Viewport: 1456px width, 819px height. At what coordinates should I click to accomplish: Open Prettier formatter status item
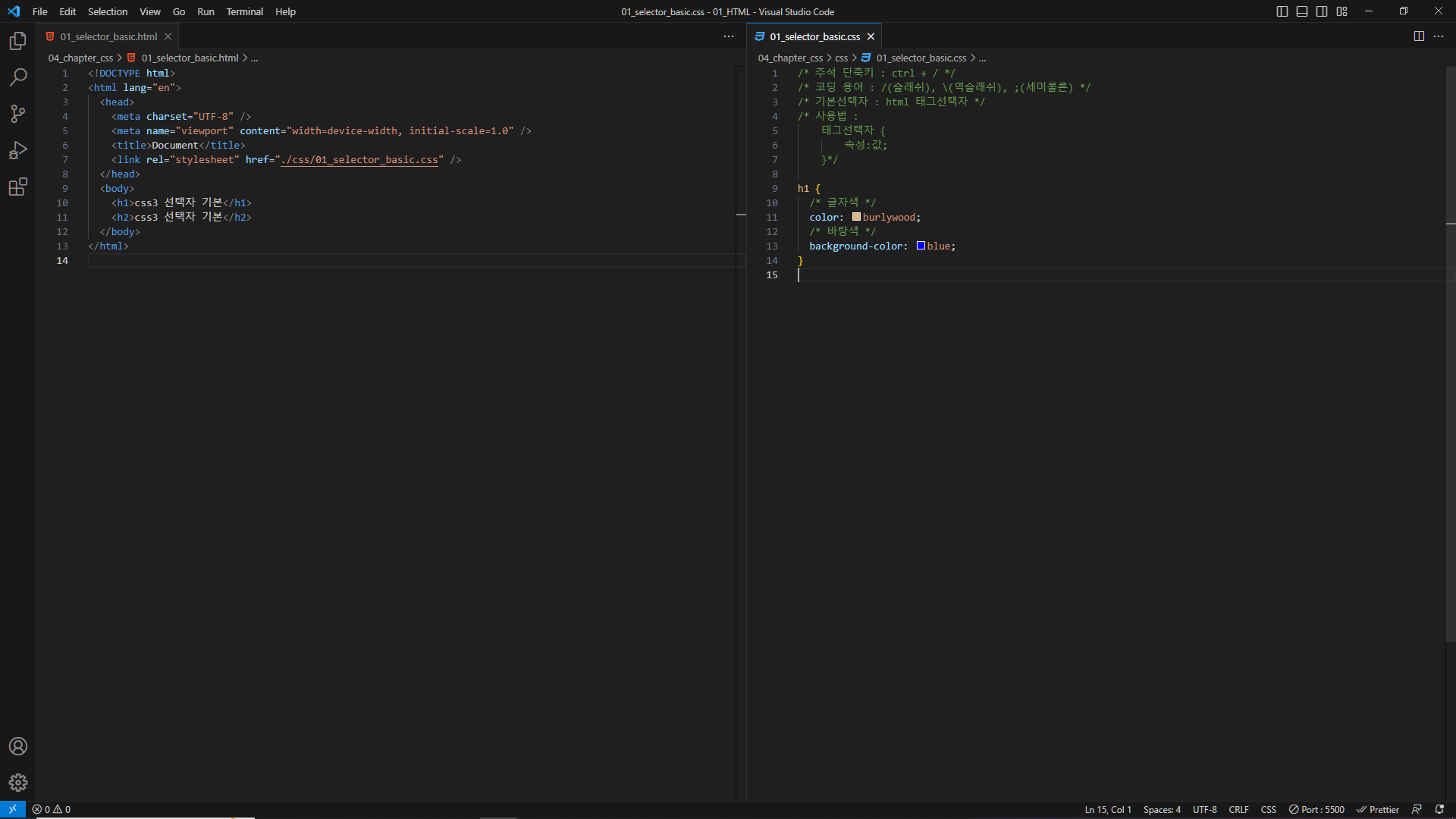coord(1378,809)
